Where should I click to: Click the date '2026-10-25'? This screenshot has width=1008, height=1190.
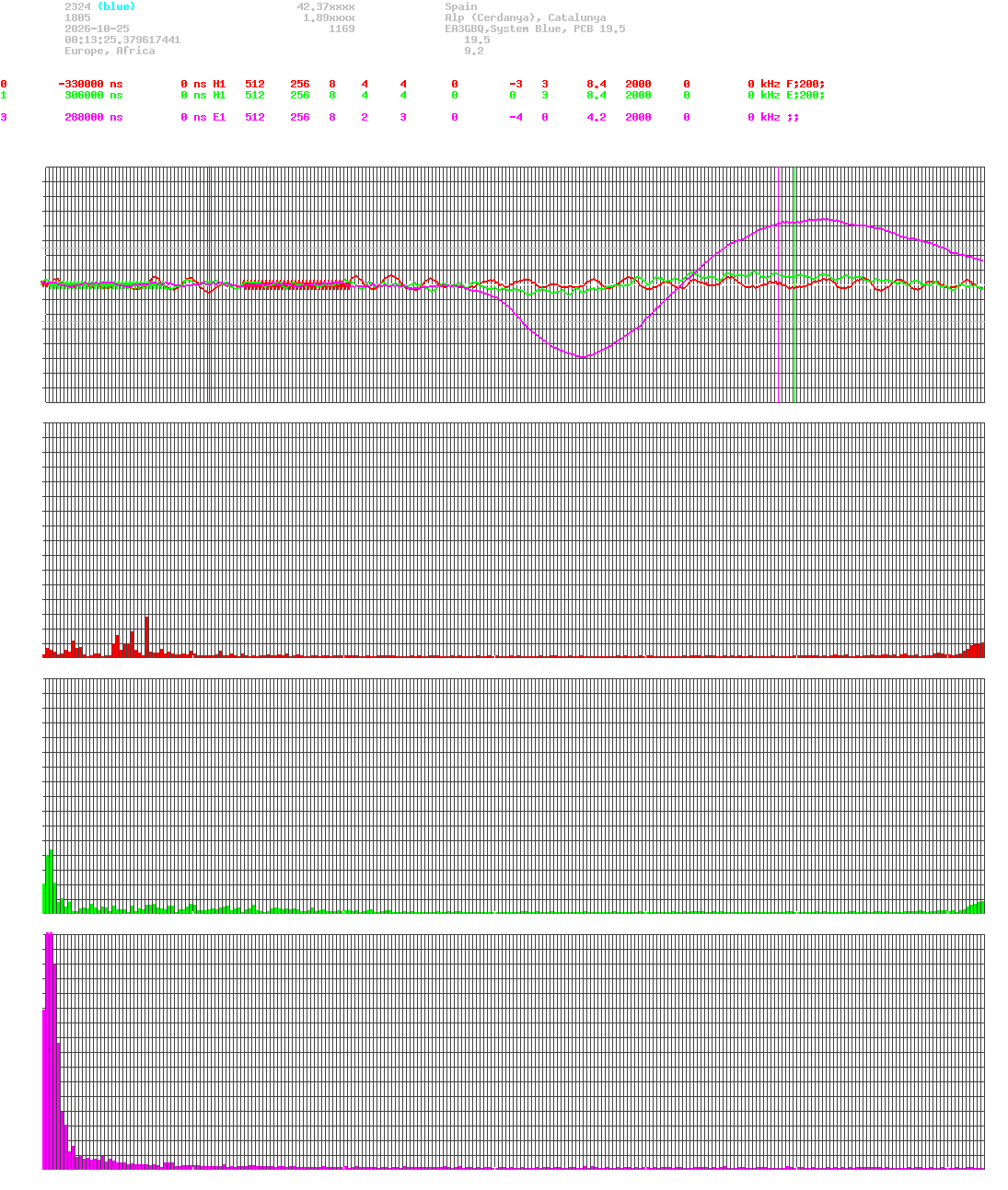click(97, 29)
